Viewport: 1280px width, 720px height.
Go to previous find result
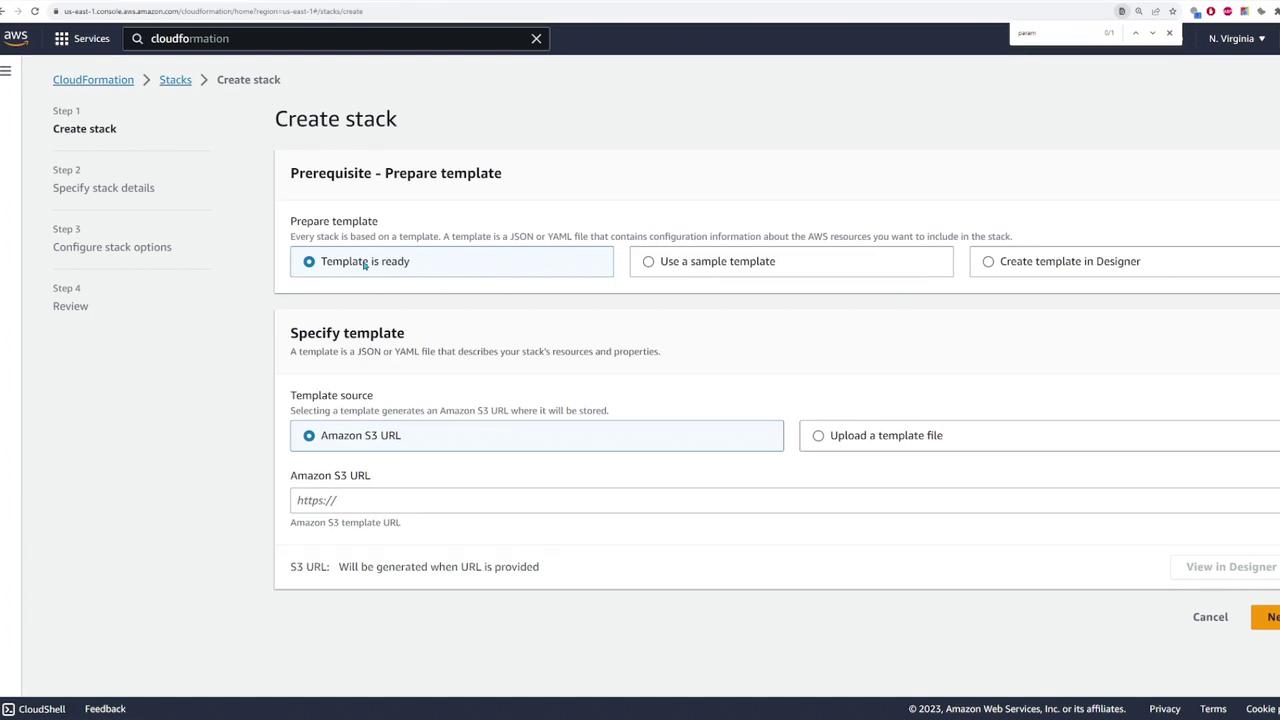coord(1135,33)
